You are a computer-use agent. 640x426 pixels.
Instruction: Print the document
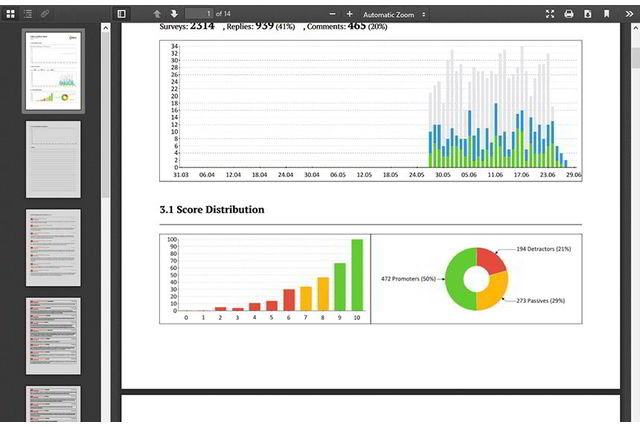[569, 14]
